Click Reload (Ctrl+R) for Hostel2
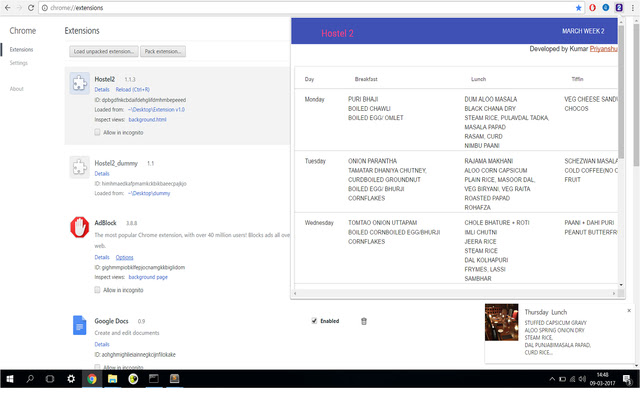Image resolution: width=640 pixels, height=400 pixels. pyautogui.click(x=133, y=89)
